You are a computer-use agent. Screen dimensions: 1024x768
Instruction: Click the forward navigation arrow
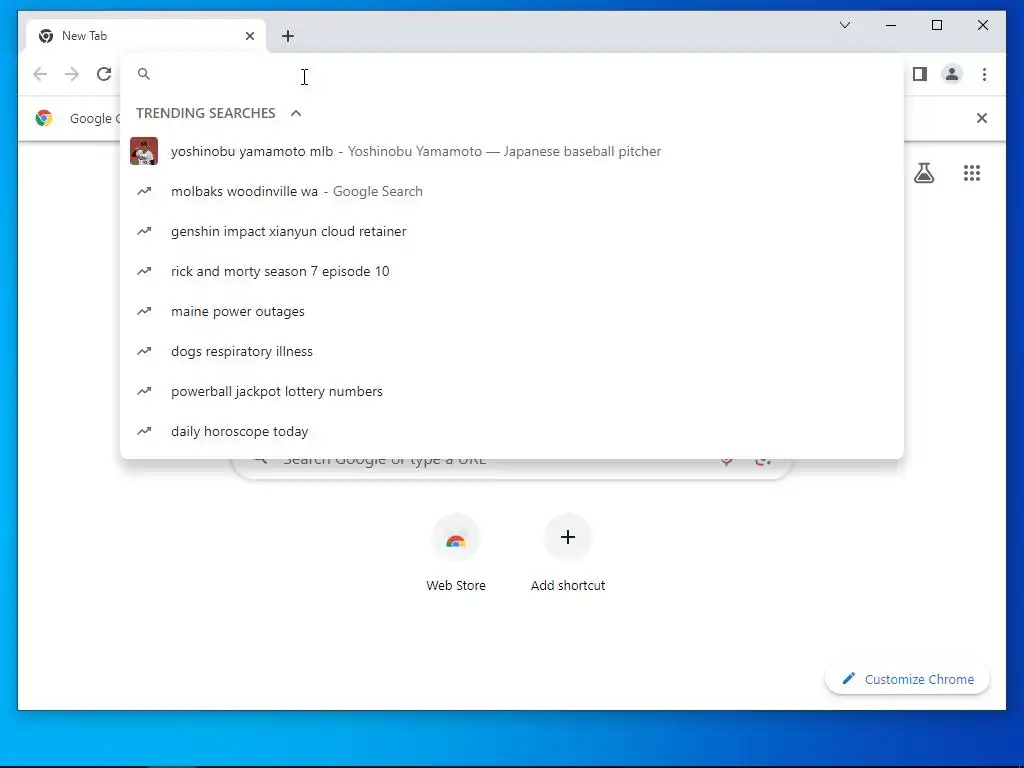tap(72, 74)
